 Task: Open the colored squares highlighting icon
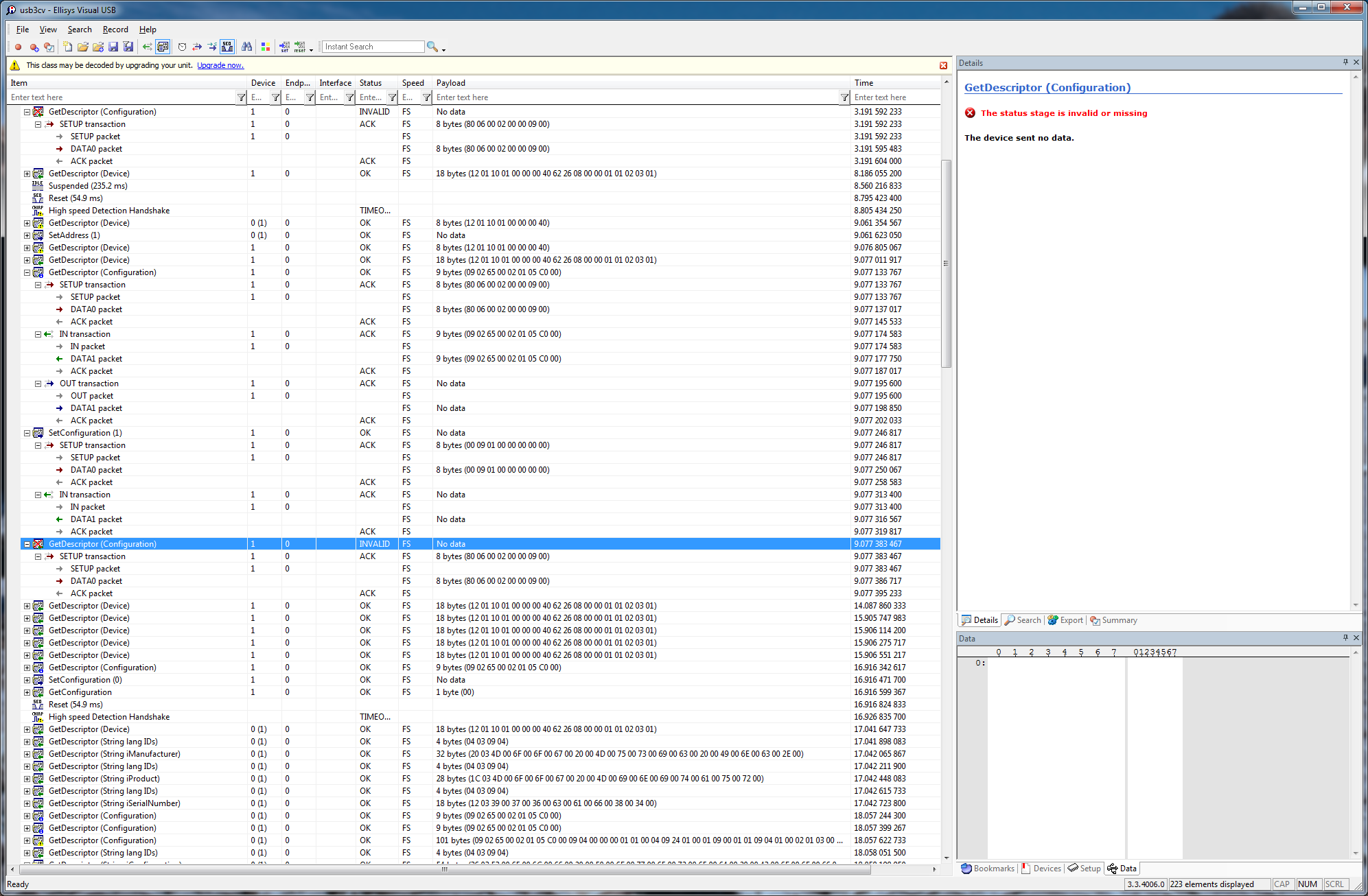tap(266, 47)
